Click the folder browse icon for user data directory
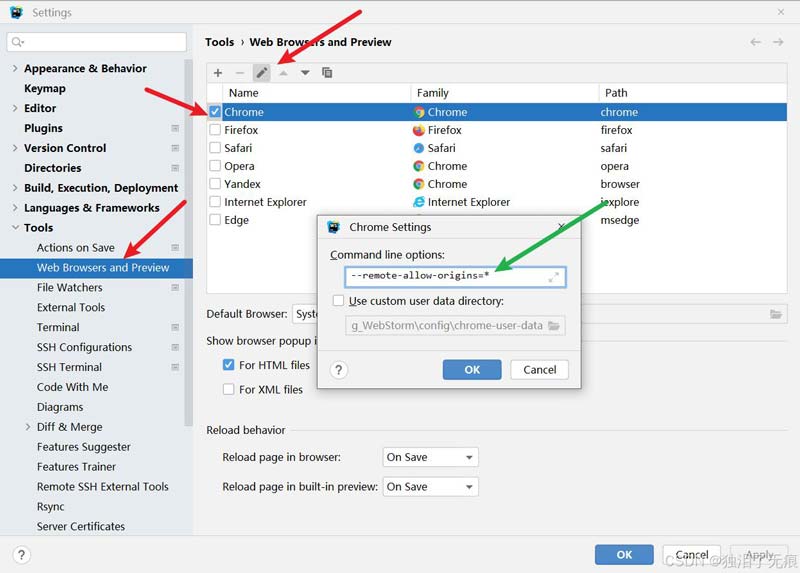This screenshot has width=800, height=573. click(x=555, y=326)
